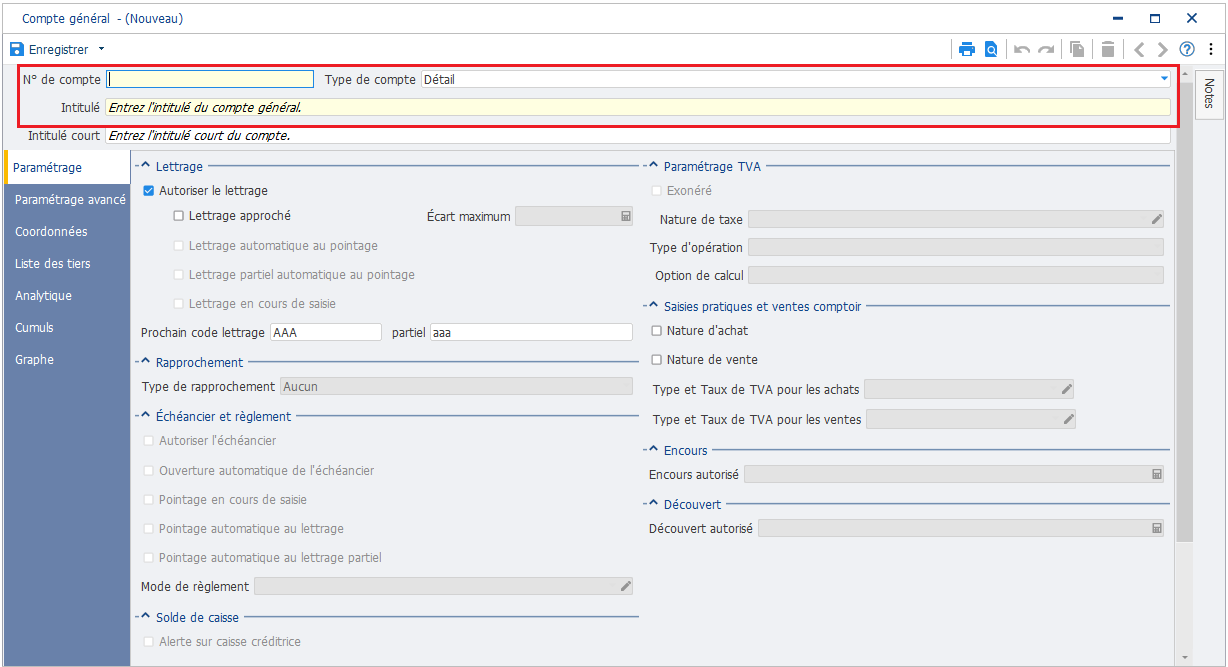The image size is (1228, 667).
Task: Open the Graphe tab
Action: tap(67, 359)
